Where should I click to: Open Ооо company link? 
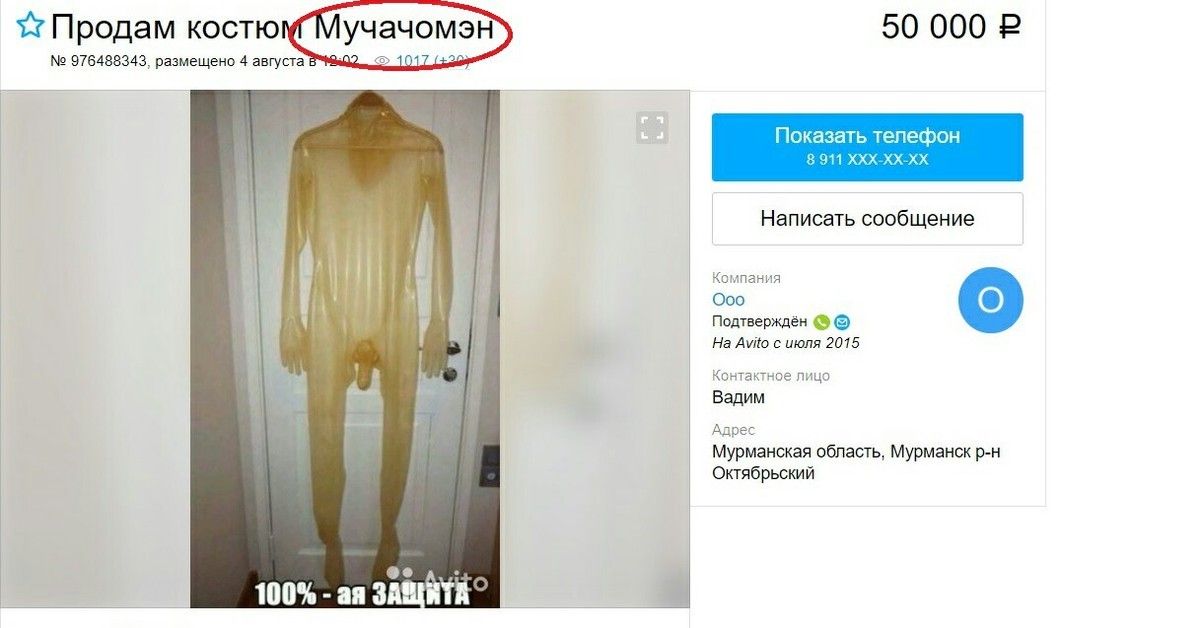[x=728, y=300]
